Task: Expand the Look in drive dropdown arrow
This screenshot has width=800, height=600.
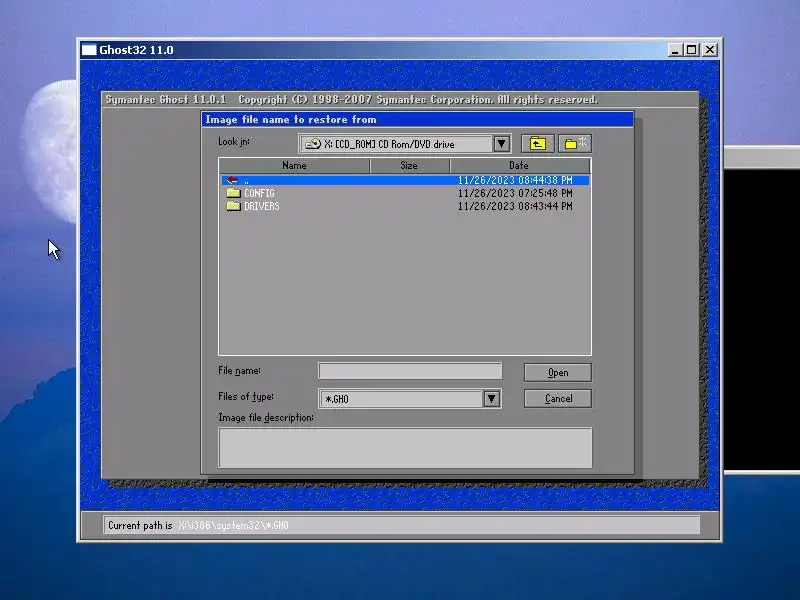Action: [502, 144]
